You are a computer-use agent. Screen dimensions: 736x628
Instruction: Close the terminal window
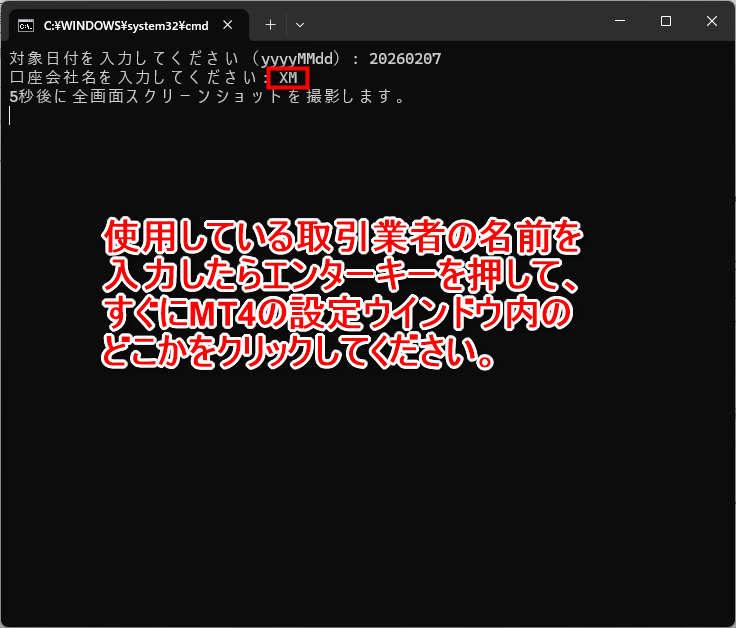[x=711, y=21]
